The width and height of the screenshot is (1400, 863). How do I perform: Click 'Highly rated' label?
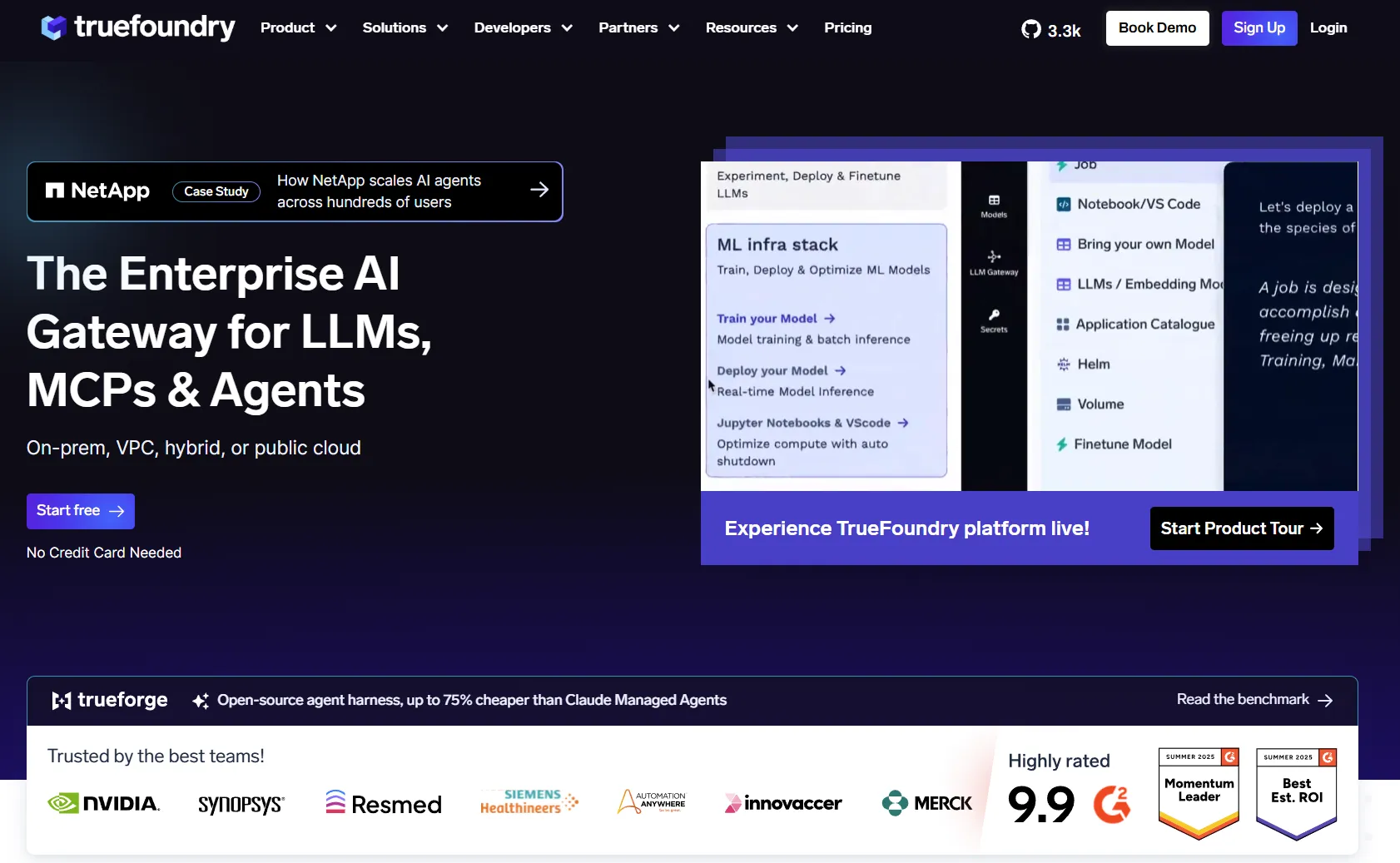click(x=1059, y=761)
